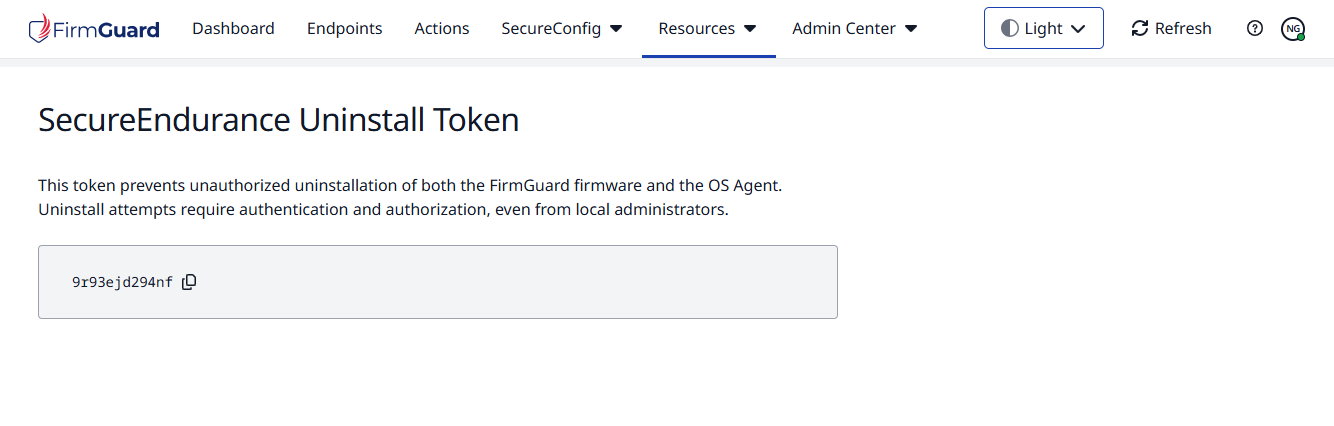Click the green online status dot
Screen dimensions: 1334x426
point(1301,37)
